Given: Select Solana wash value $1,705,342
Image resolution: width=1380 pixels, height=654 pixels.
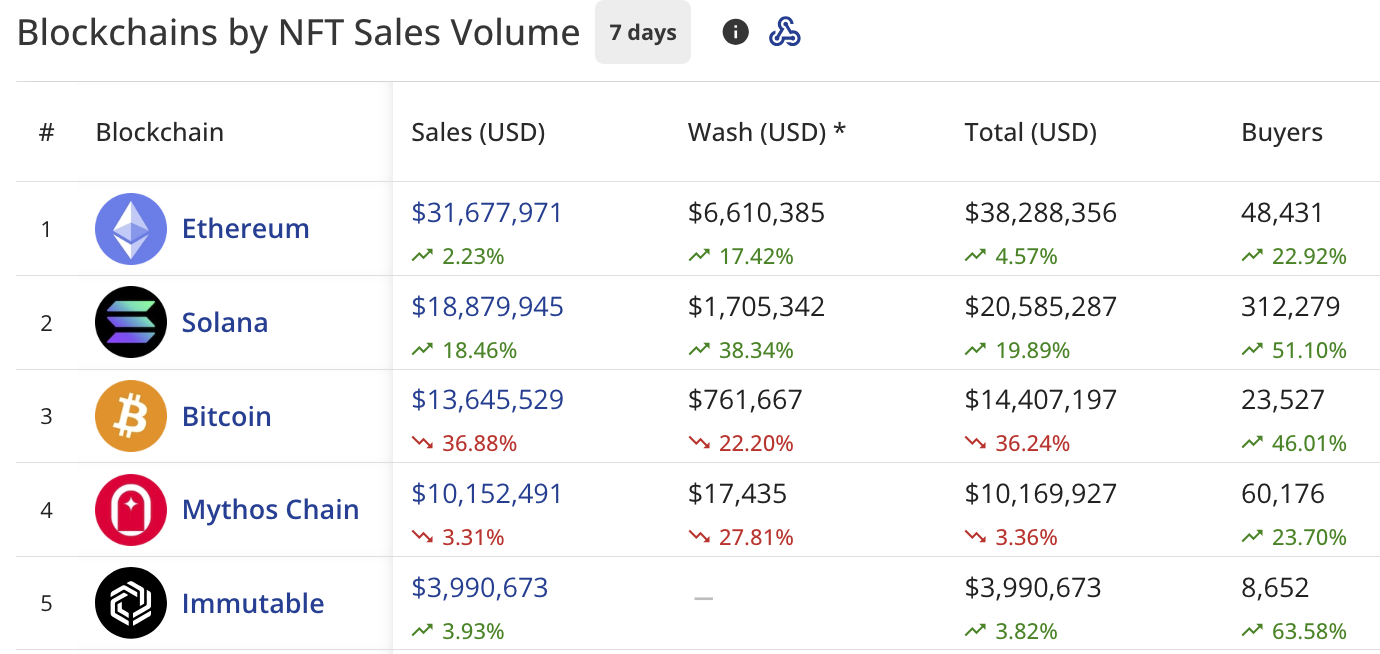Looking at the screenshot, I should click(757, 307).
